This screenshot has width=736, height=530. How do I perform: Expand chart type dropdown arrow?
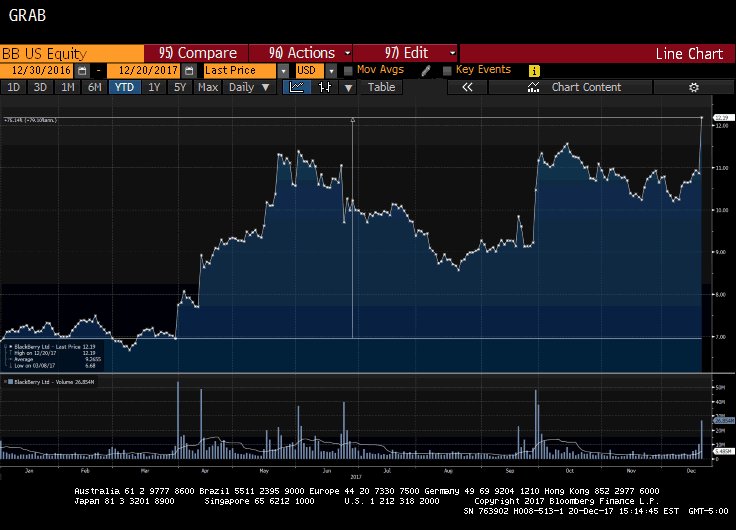point(348,87)
